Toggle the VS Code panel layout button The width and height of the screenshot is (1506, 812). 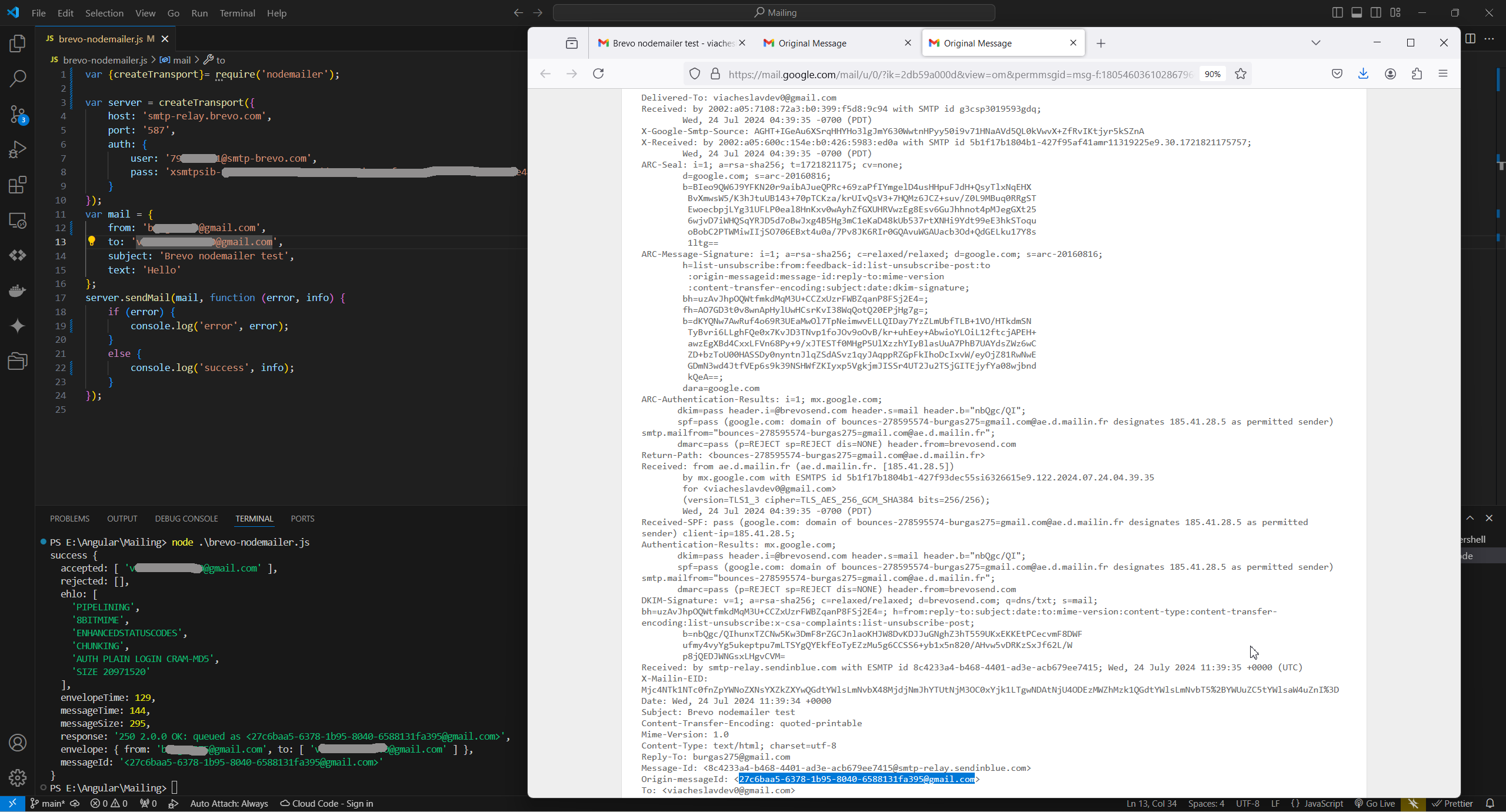pyautogui.click(x=1357, y=13)
